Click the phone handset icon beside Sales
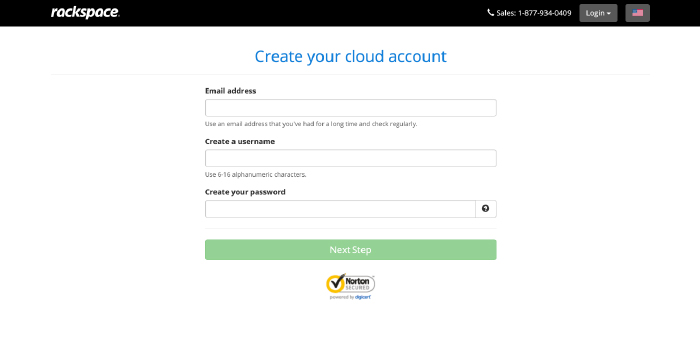Screen dimensions: 700x360 (491, 13)
